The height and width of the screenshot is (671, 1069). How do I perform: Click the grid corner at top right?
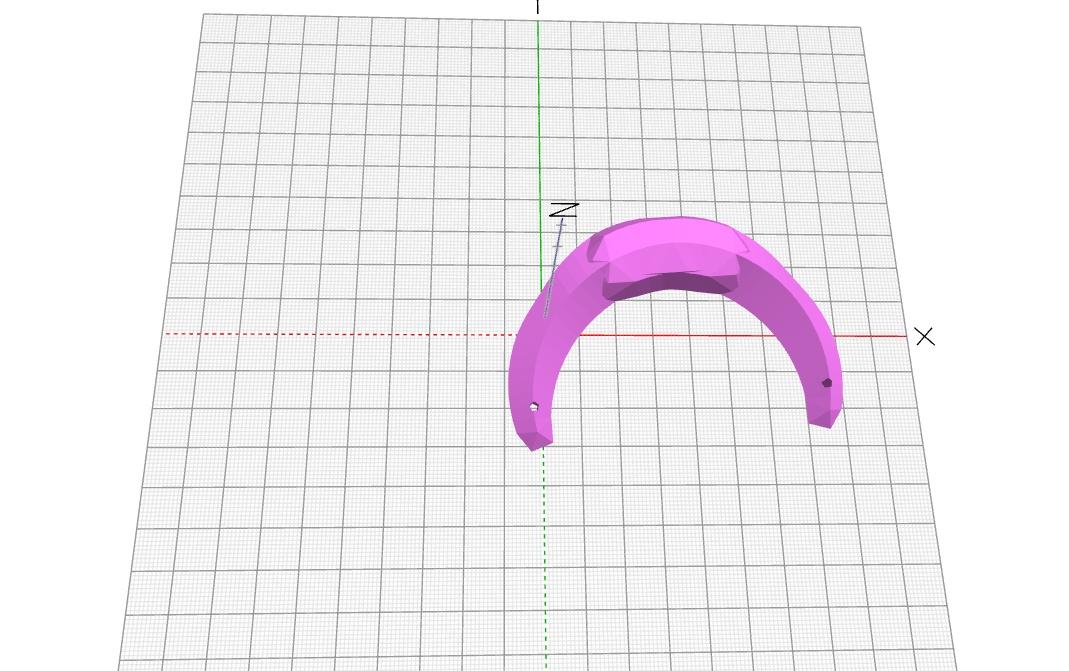(x=860, y=25)
